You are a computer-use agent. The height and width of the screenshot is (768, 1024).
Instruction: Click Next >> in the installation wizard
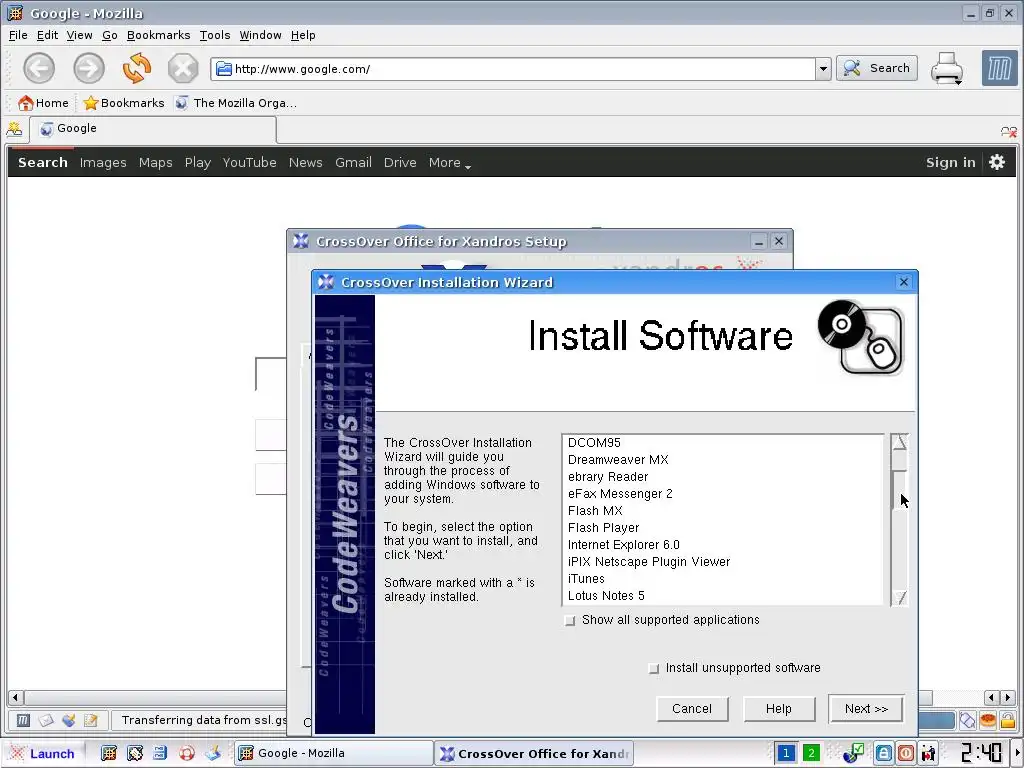[866, 709]
